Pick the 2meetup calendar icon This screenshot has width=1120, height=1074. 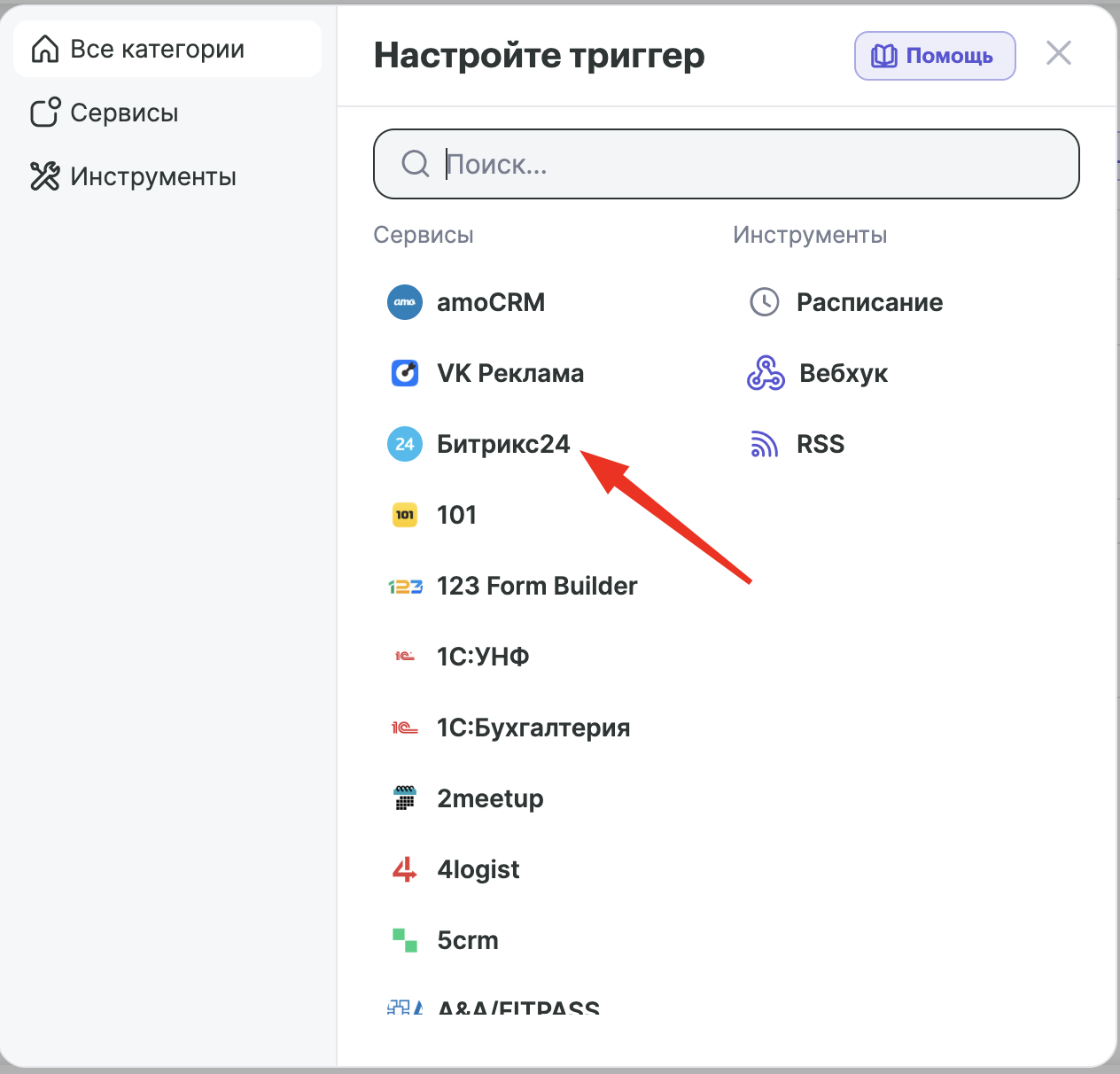pyautogui.click(x=405, y=798)
